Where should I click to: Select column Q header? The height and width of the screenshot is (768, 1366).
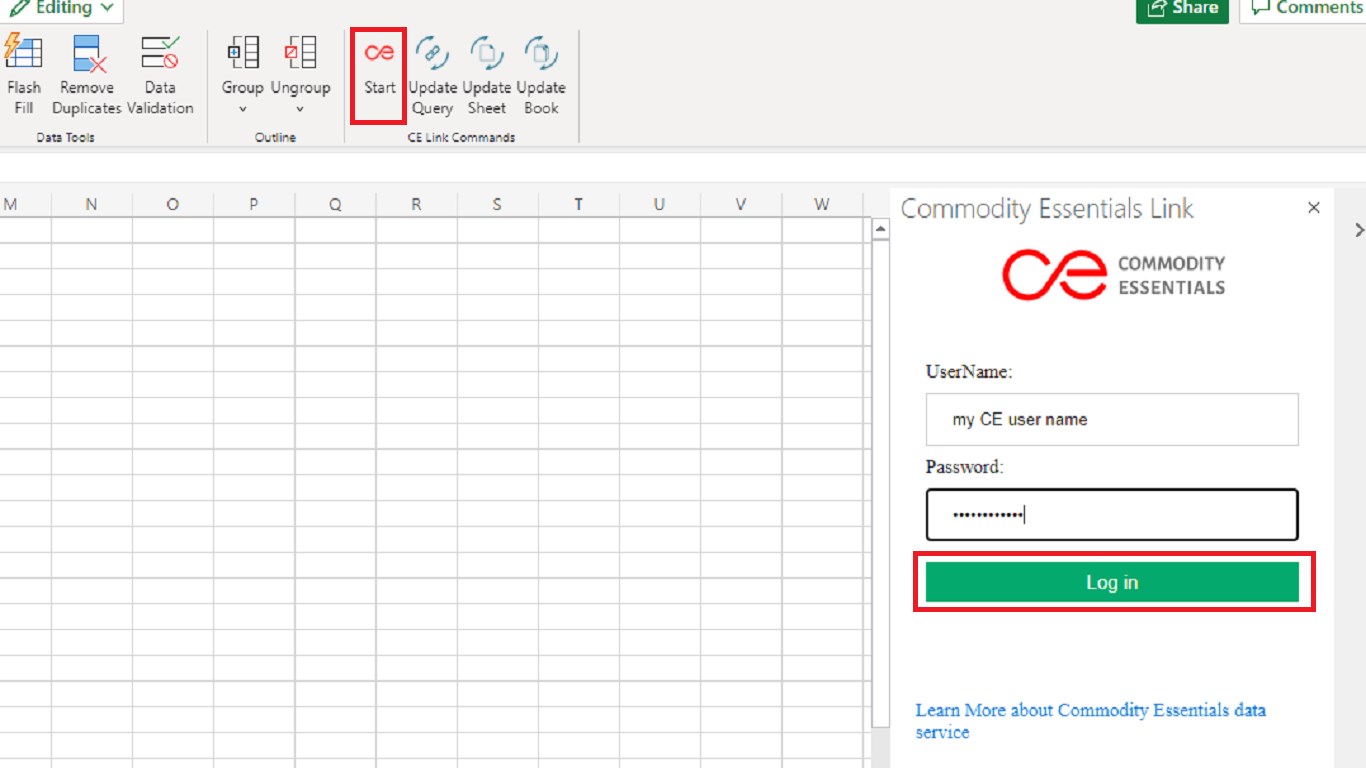click(335, 204)
